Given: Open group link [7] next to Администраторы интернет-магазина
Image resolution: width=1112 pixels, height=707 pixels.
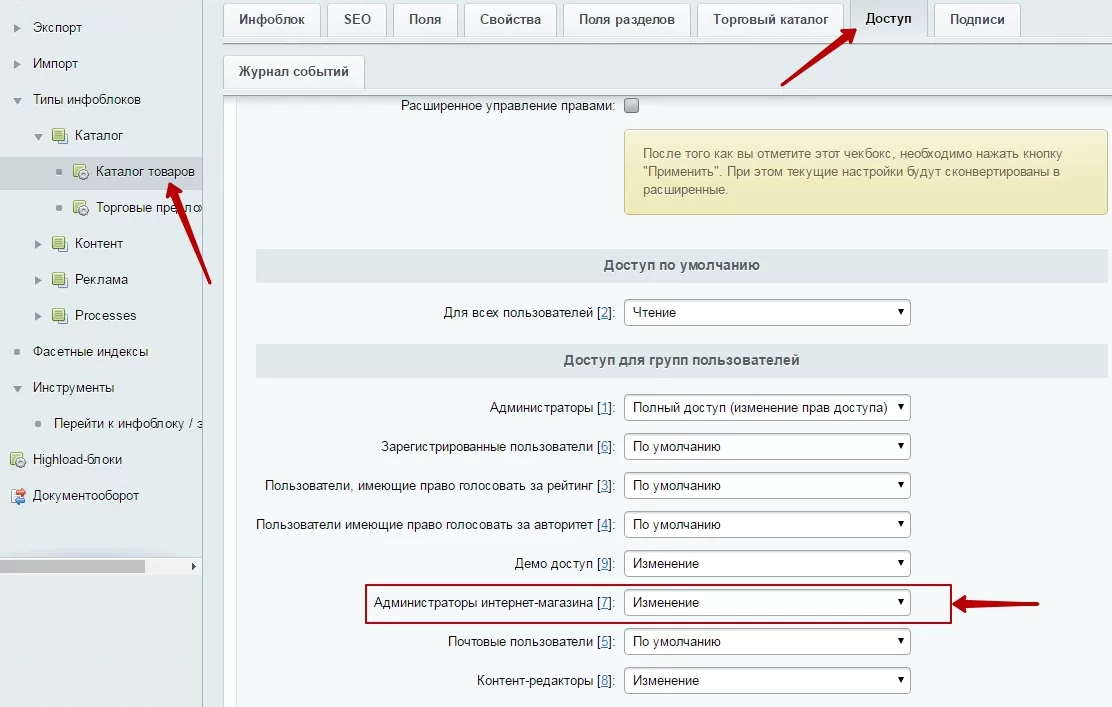Looking at the screenshot, I should point(604,603).
